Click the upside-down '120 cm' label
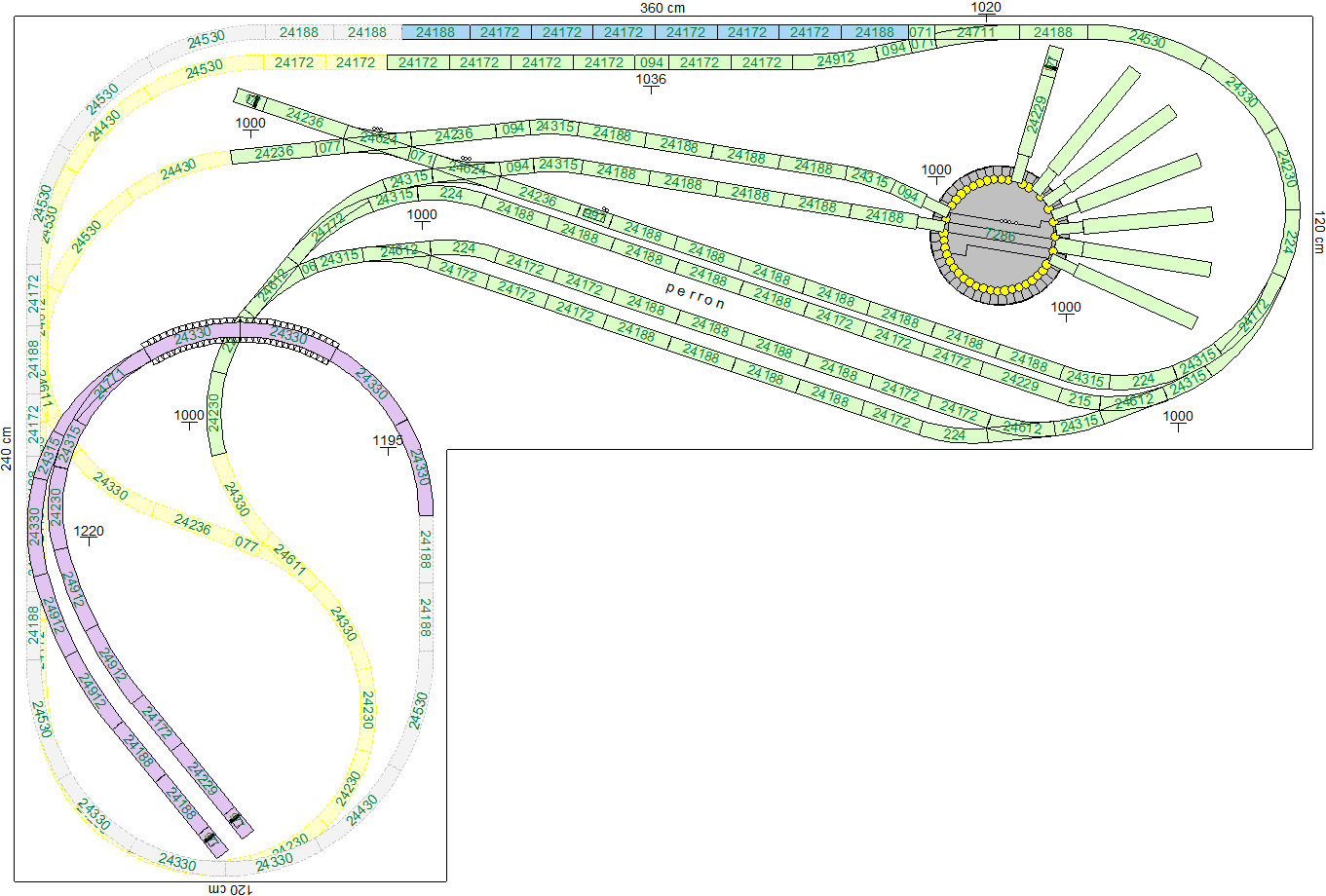 (x=231, y=889)
